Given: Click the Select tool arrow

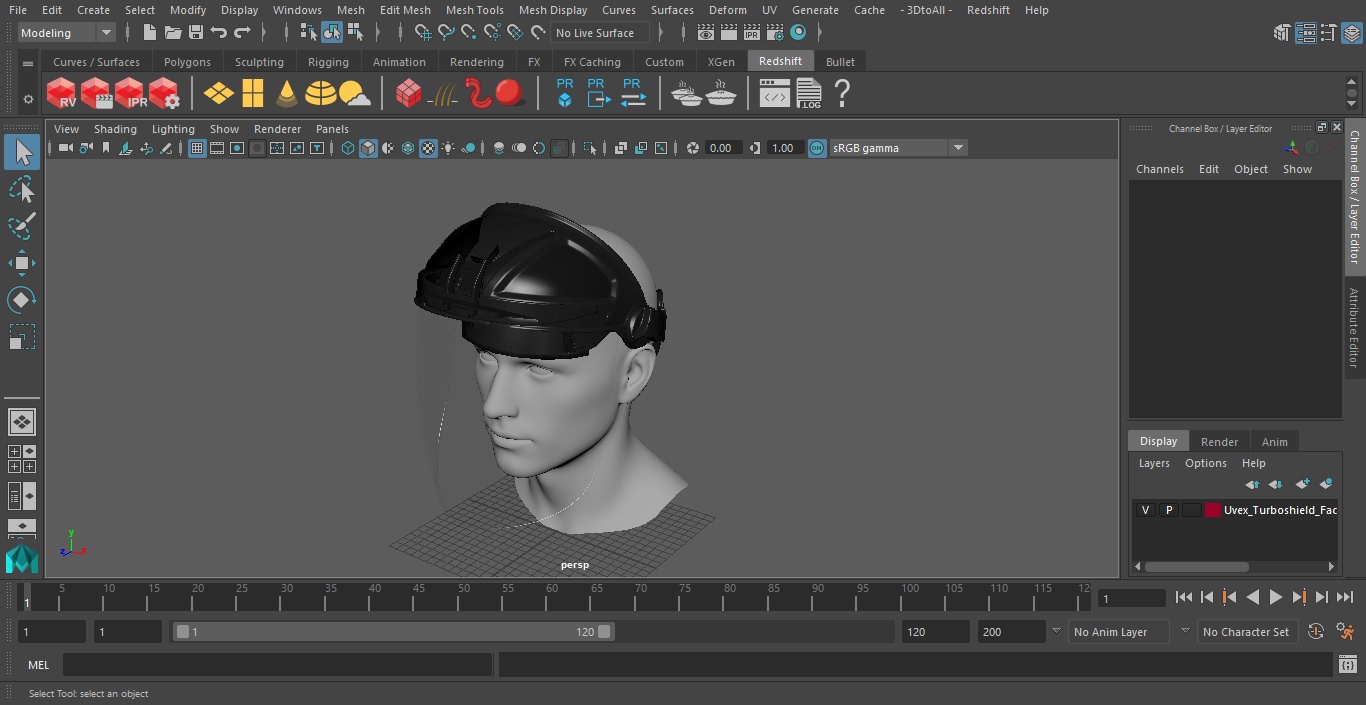Looking at the screenshot, I should [22, 152].
